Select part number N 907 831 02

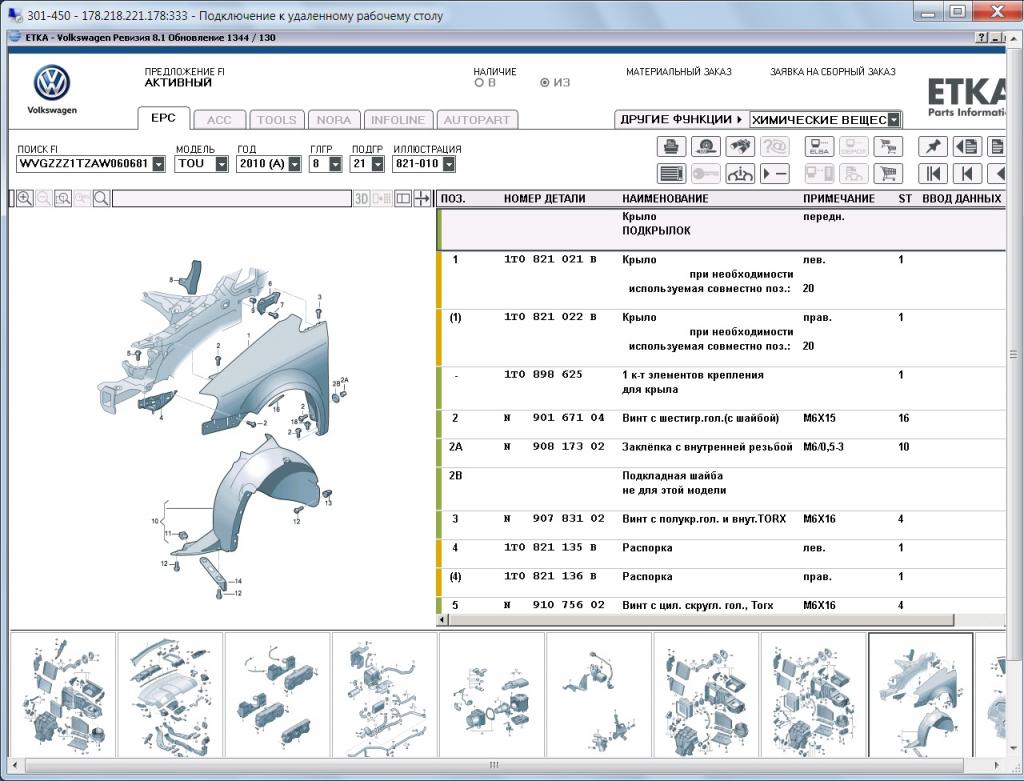pos(554,518)
